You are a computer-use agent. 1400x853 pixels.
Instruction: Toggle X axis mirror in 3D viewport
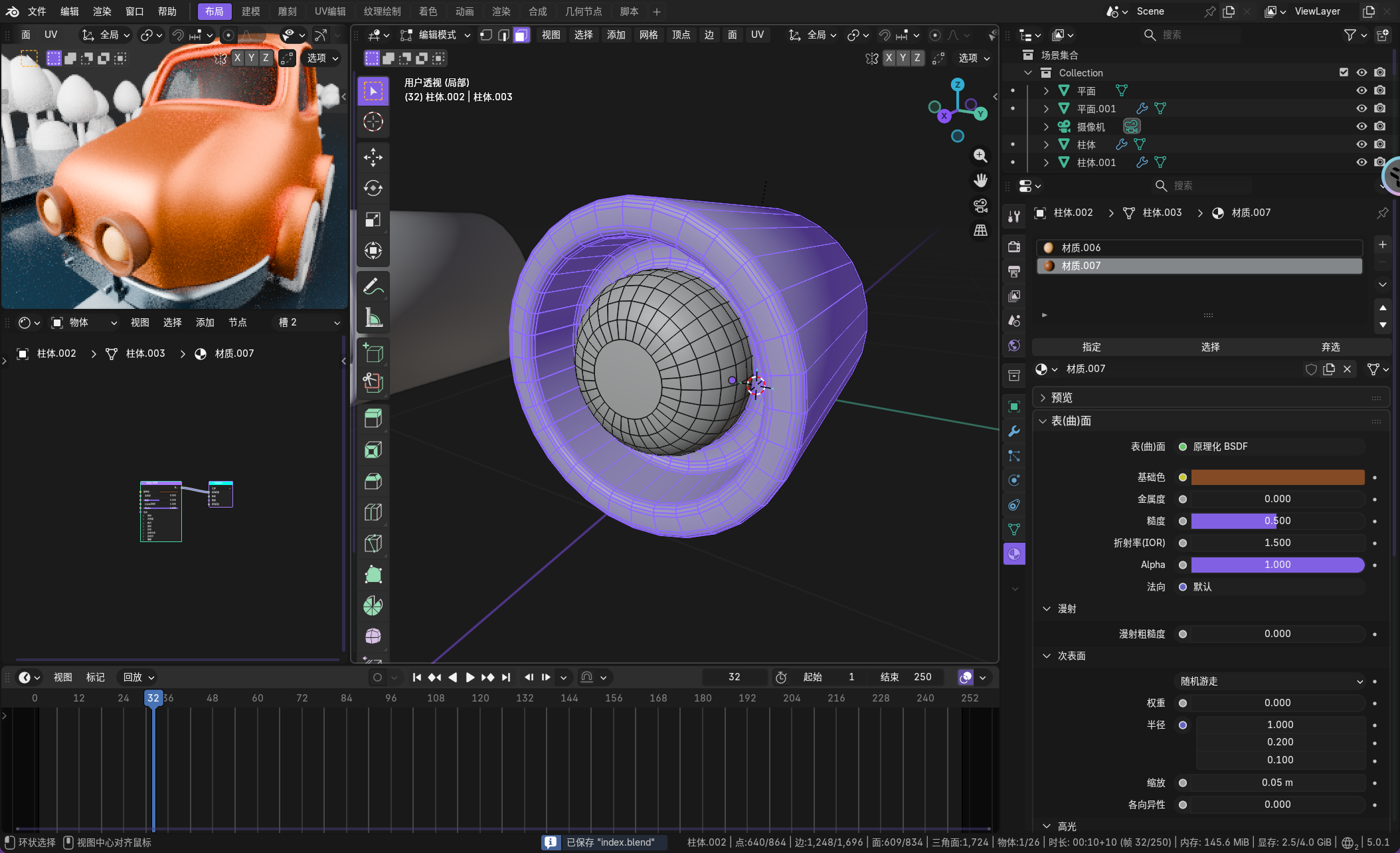[x=889, y=58]
